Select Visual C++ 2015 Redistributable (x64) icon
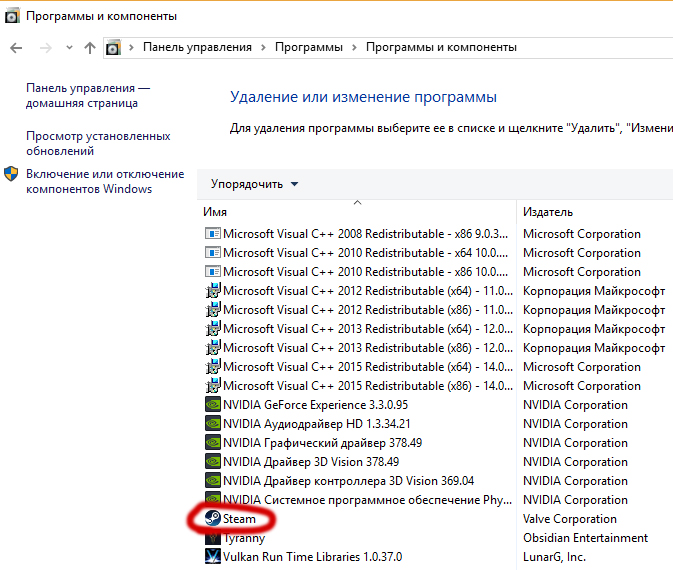The image size is (673, 570). [x=213, y=367]
